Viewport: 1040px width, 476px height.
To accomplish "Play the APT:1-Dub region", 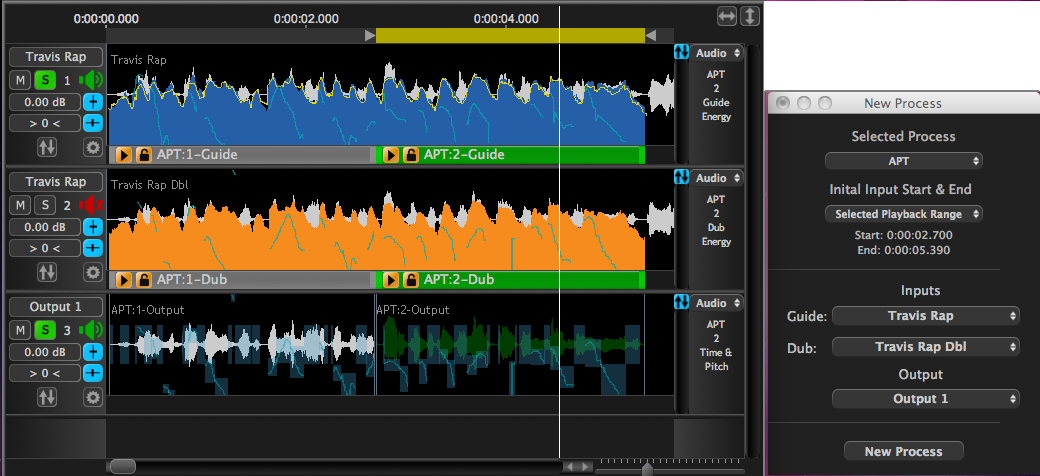I will click(x=125, y=280).
